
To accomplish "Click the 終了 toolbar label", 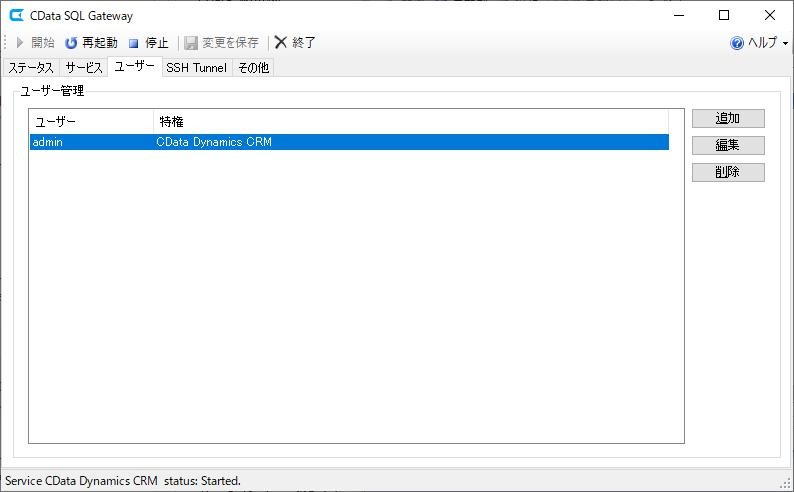I will tap(304, 43).
